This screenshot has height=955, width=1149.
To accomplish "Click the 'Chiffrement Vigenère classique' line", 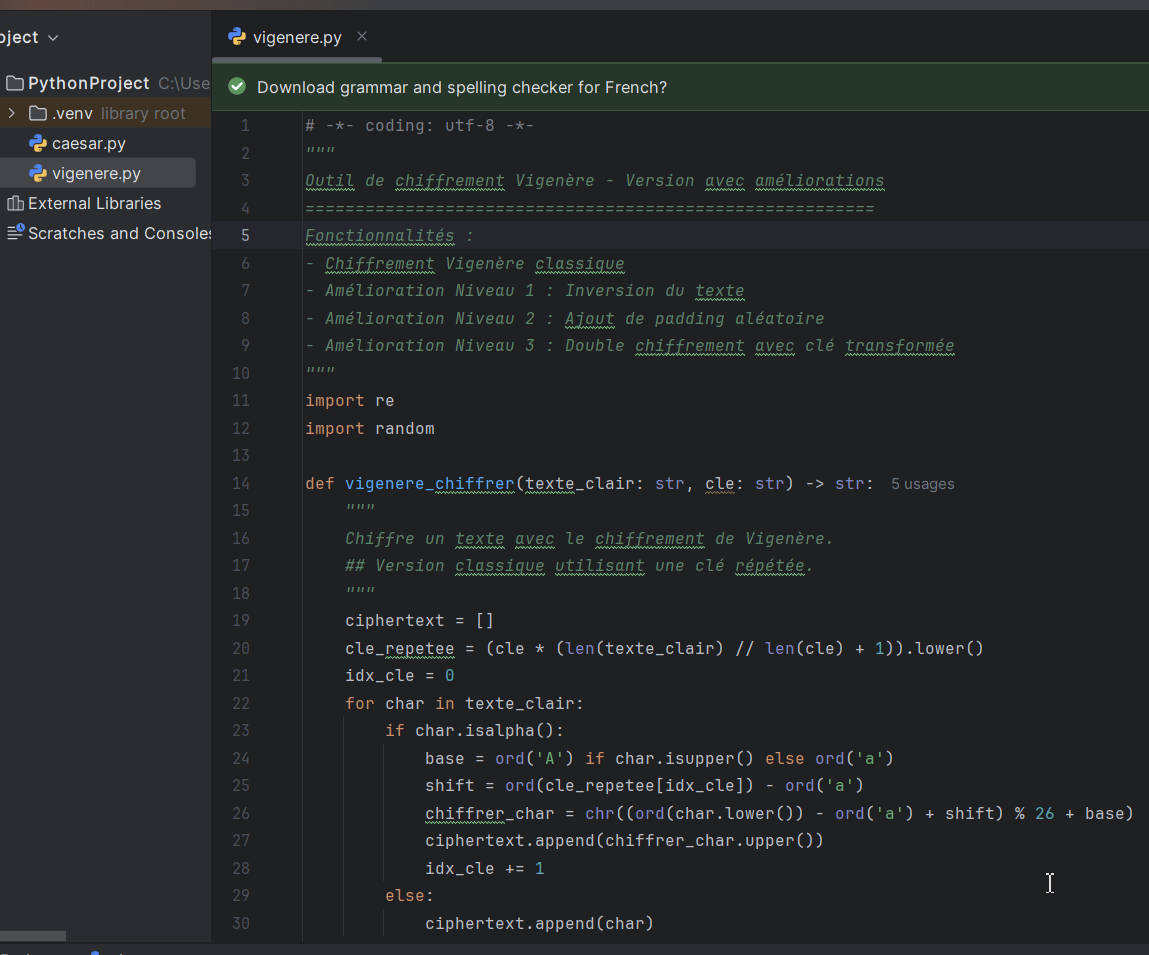I will click(465, 264).
